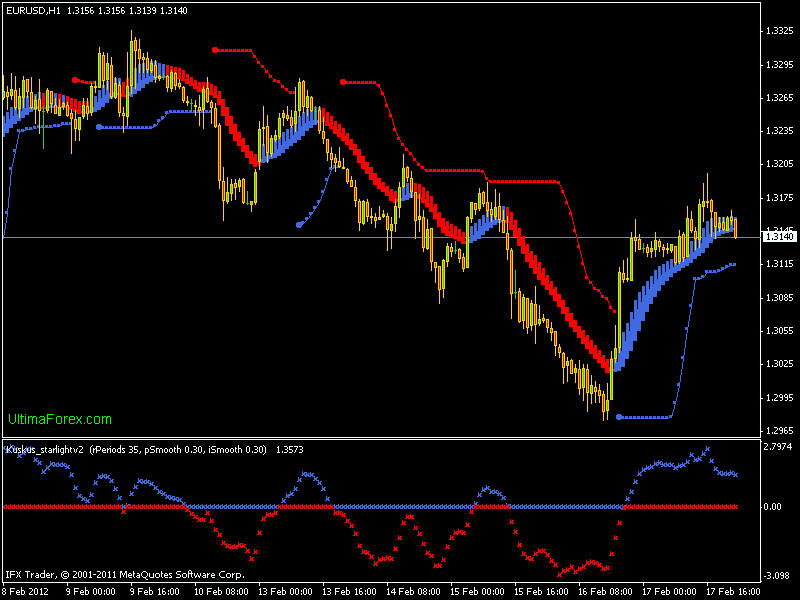Click the 16 Feb 08:00 time label
Screen dimensions: 800x600
tap(606, 592)
